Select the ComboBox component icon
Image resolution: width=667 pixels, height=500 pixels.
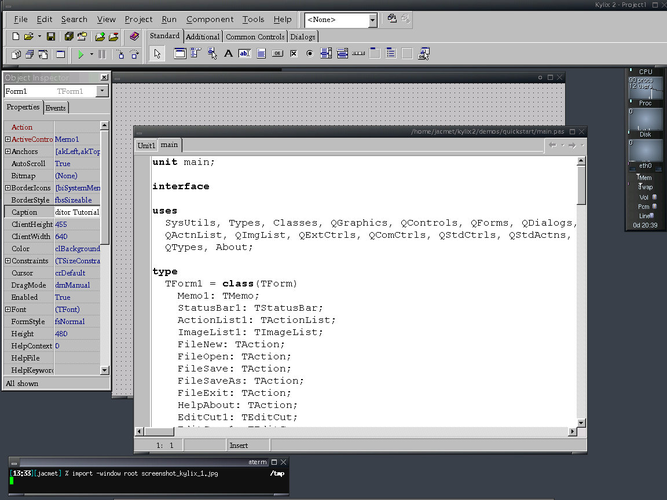pyautogui.click(x=342, y=54)
